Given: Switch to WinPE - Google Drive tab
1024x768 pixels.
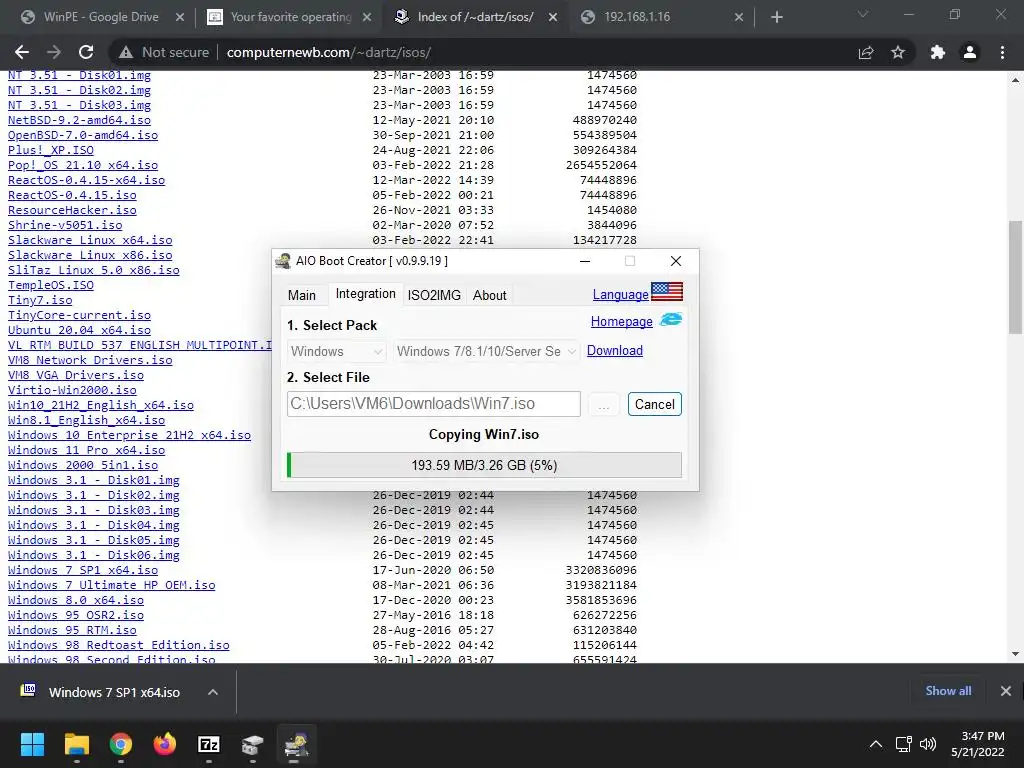Looking at the screenshot, I should click(101, 17).
